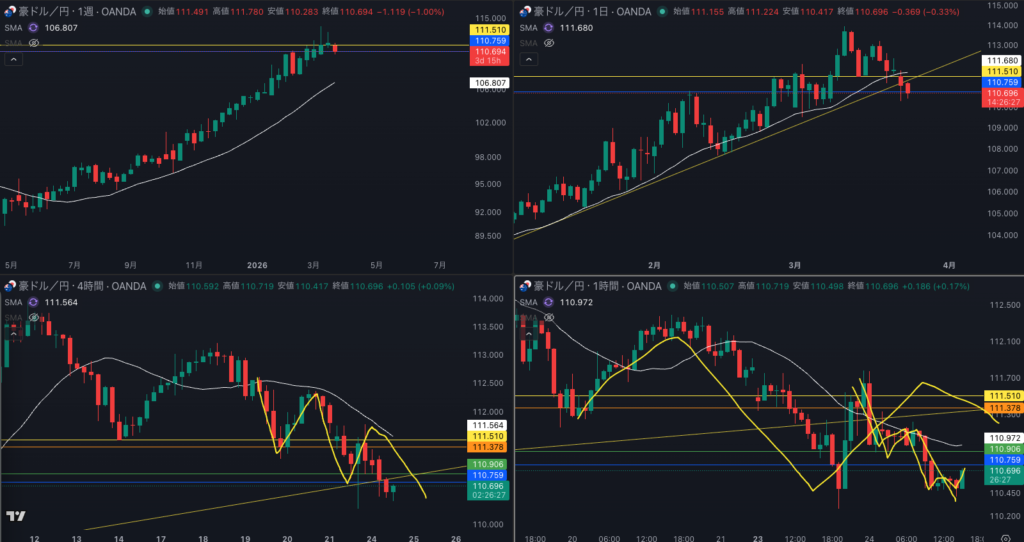The width and height of the screenshot is (1024, 542).
Task: Collapse the indicator legend in 4-hour chart
Action: (14, 333)
